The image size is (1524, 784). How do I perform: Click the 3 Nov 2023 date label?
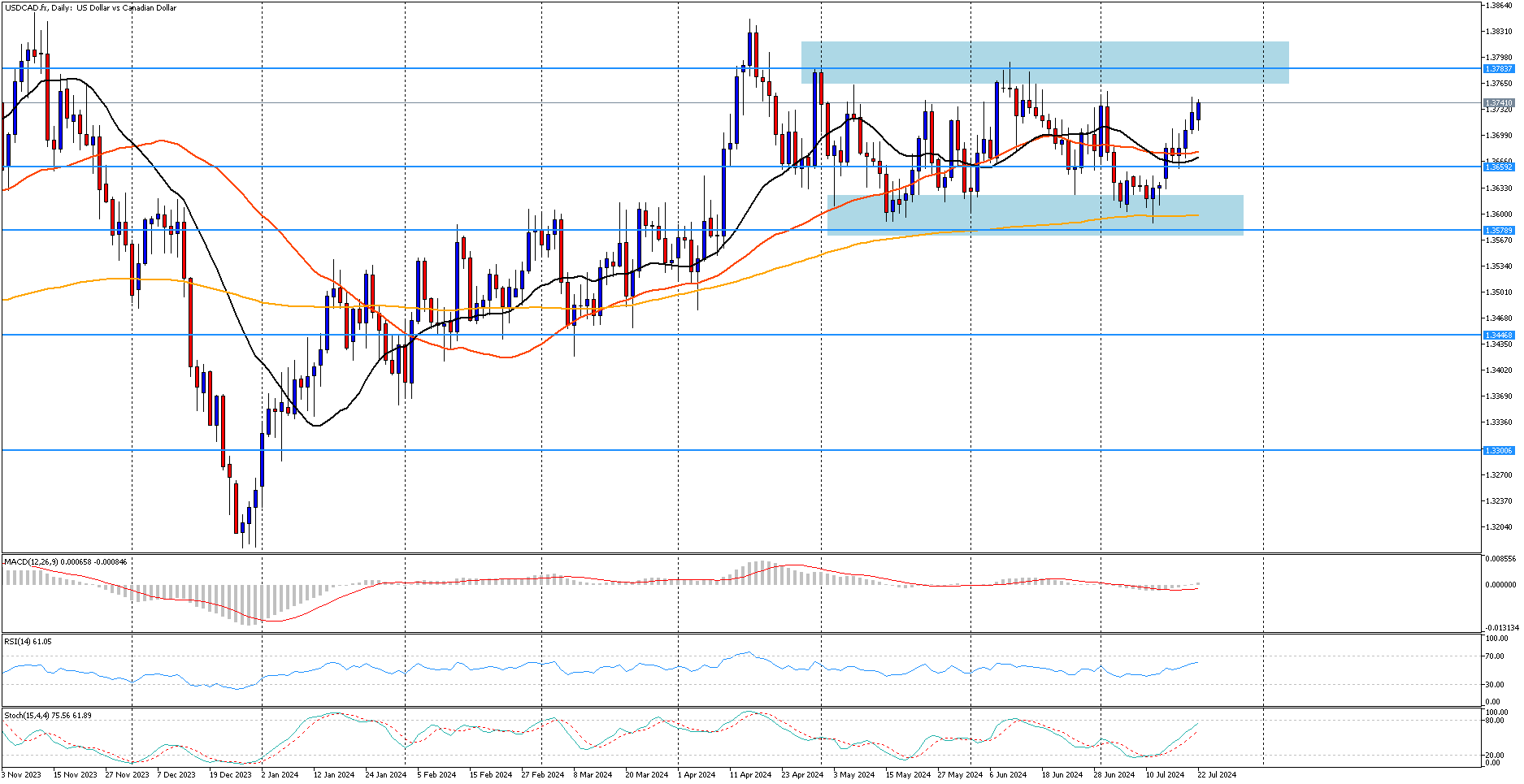21,775
